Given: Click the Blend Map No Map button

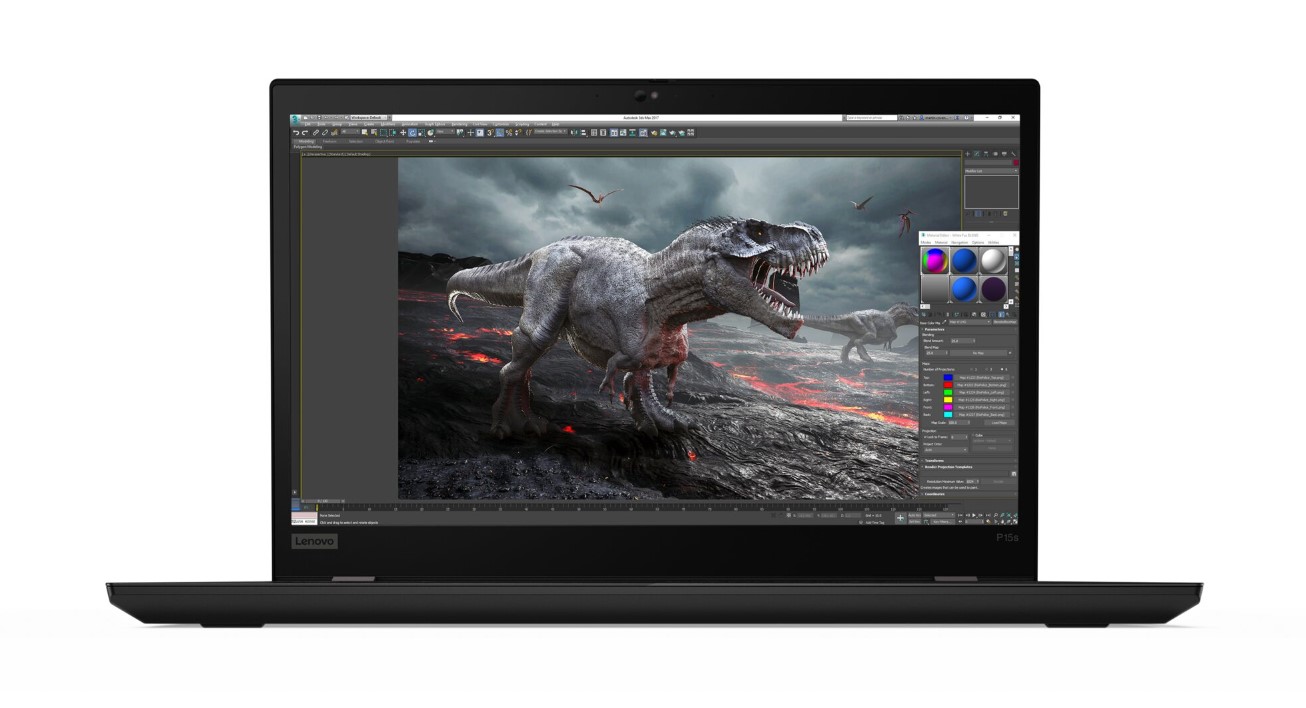Looking at the screenshot, I should (x=980, y=353).
